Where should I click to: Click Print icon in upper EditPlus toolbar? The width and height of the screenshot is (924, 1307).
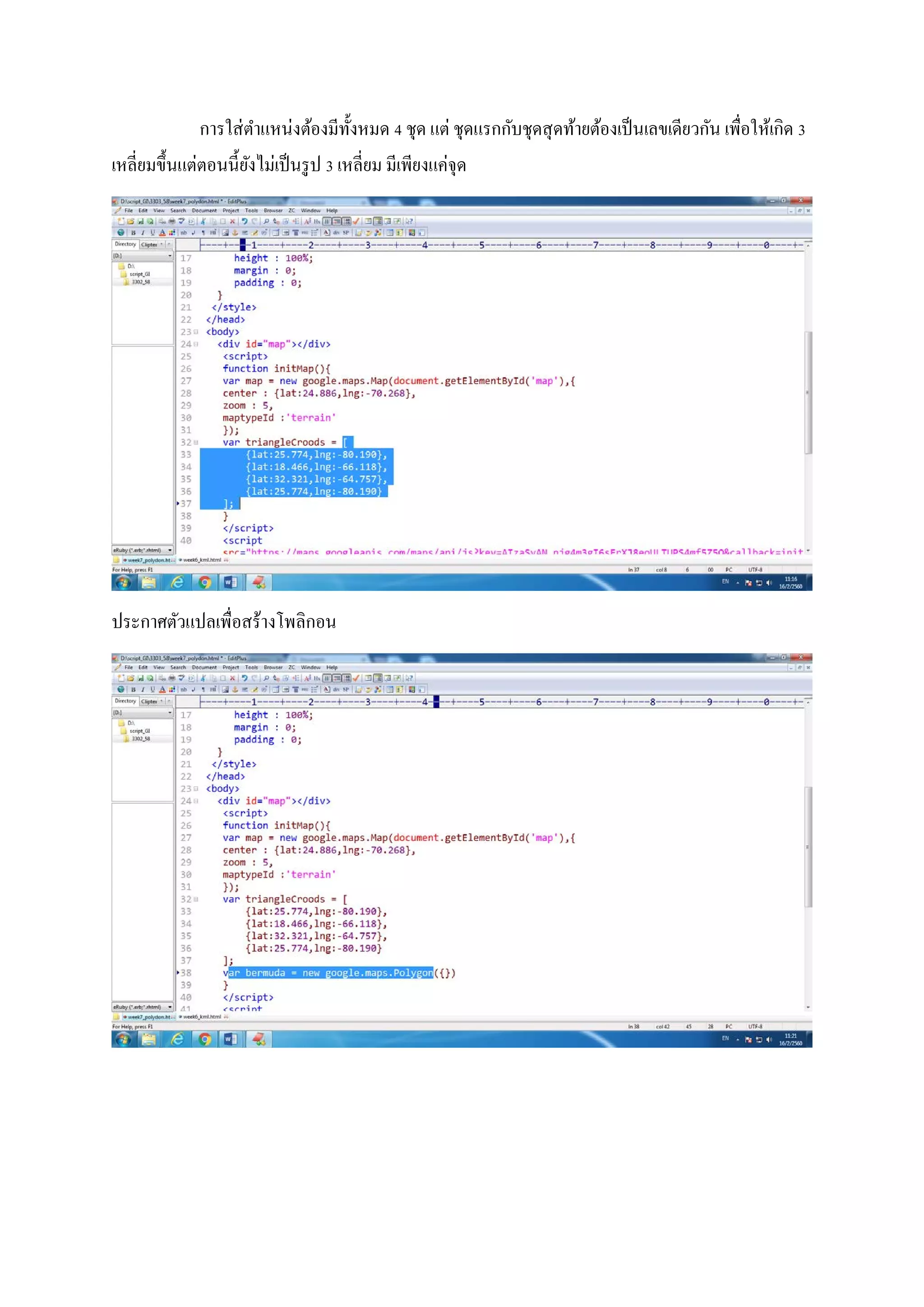172,222
